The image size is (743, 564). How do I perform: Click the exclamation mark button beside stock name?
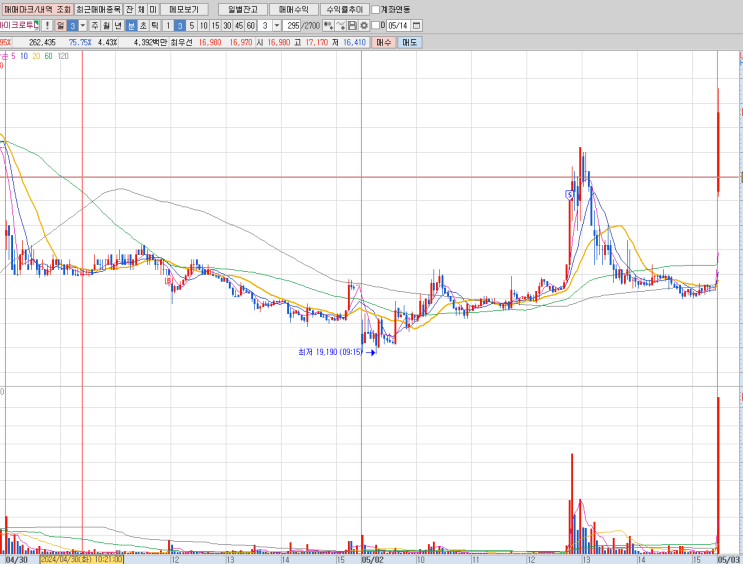pyautogui.click(x=47, y=25)
